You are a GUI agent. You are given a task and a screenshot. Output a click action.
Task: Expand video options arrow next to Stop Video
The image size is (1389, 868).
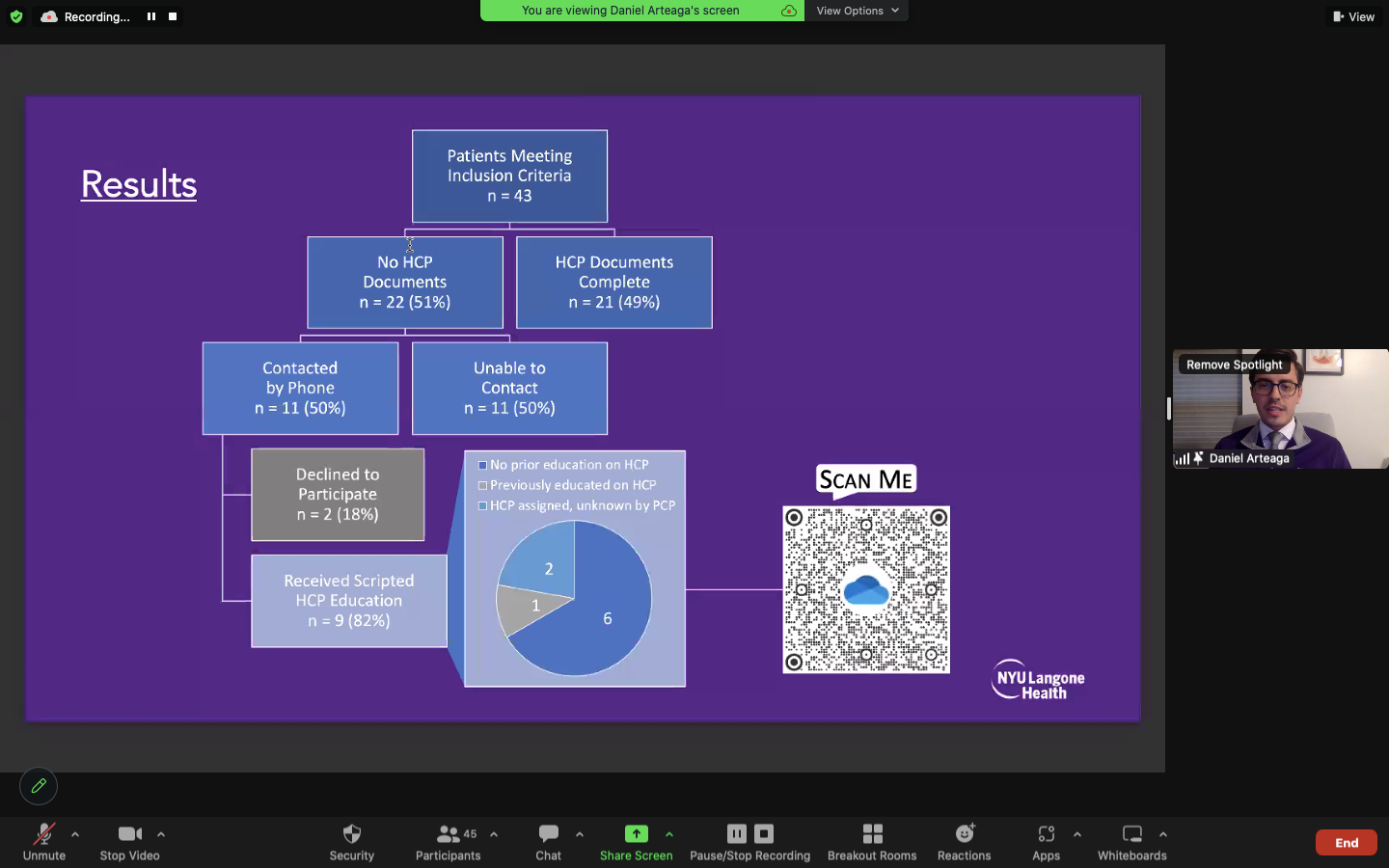tap(161, 834)
